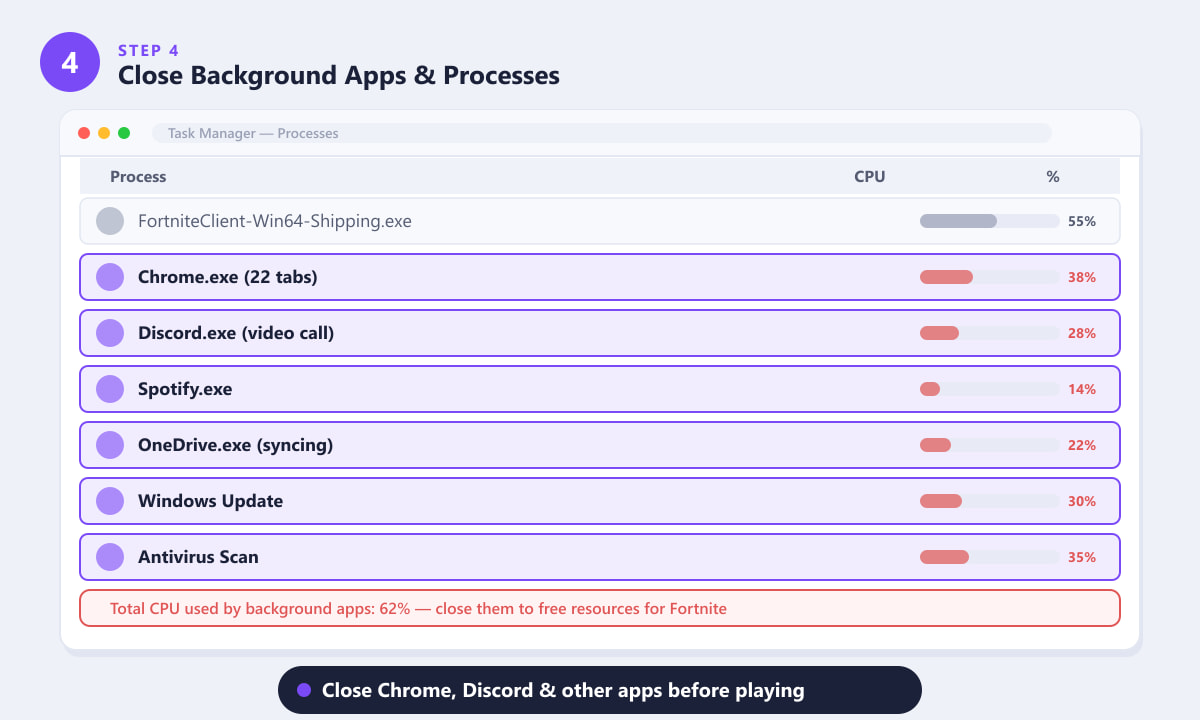Image resolution: width=1200 pixels, height=720 pixels.
Task: Click the Spotify.exe CPU usage bar
Action: tap(990, 389)
